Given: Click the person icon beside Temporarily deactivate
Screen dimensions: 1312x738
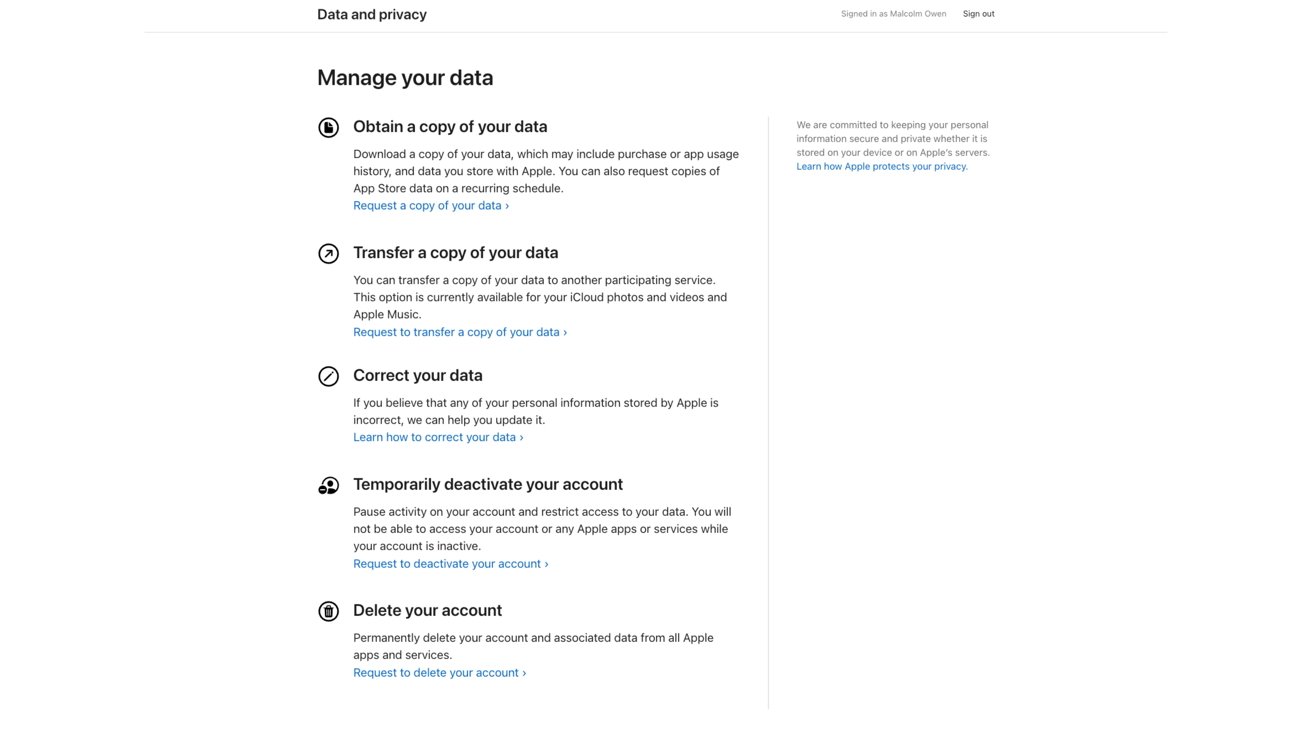Looking at the screenshot, I should [x=328, y=485].
